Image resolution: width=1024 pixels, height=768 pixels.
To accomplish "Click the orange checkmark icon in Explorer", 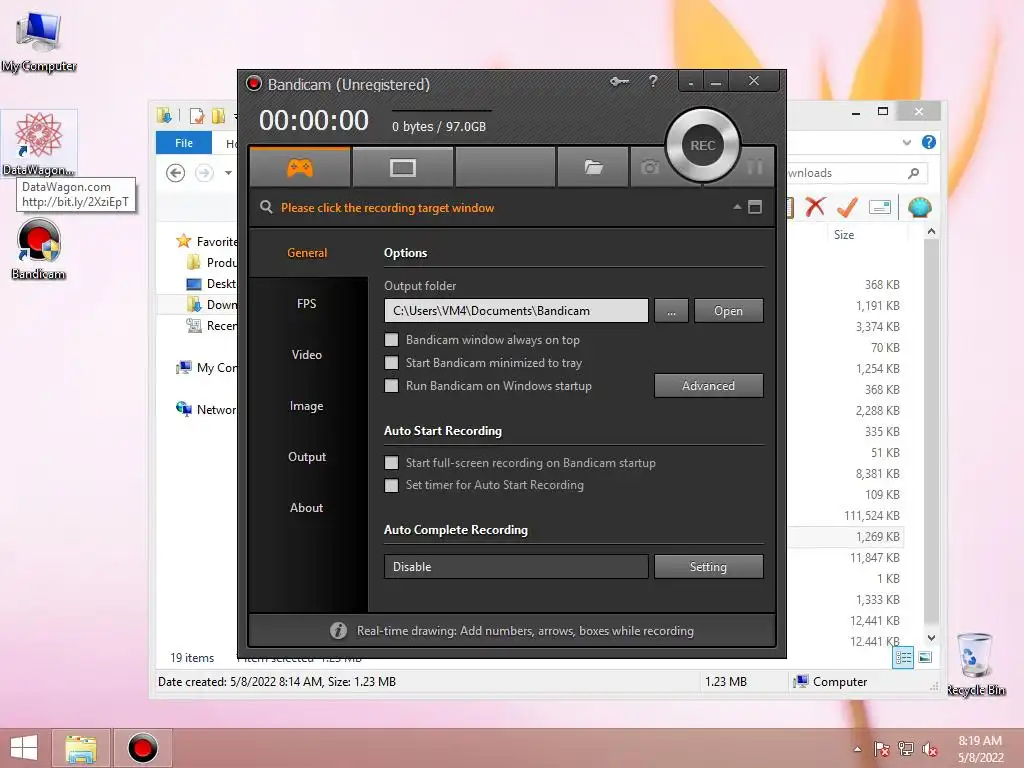I will click(847, 207).
